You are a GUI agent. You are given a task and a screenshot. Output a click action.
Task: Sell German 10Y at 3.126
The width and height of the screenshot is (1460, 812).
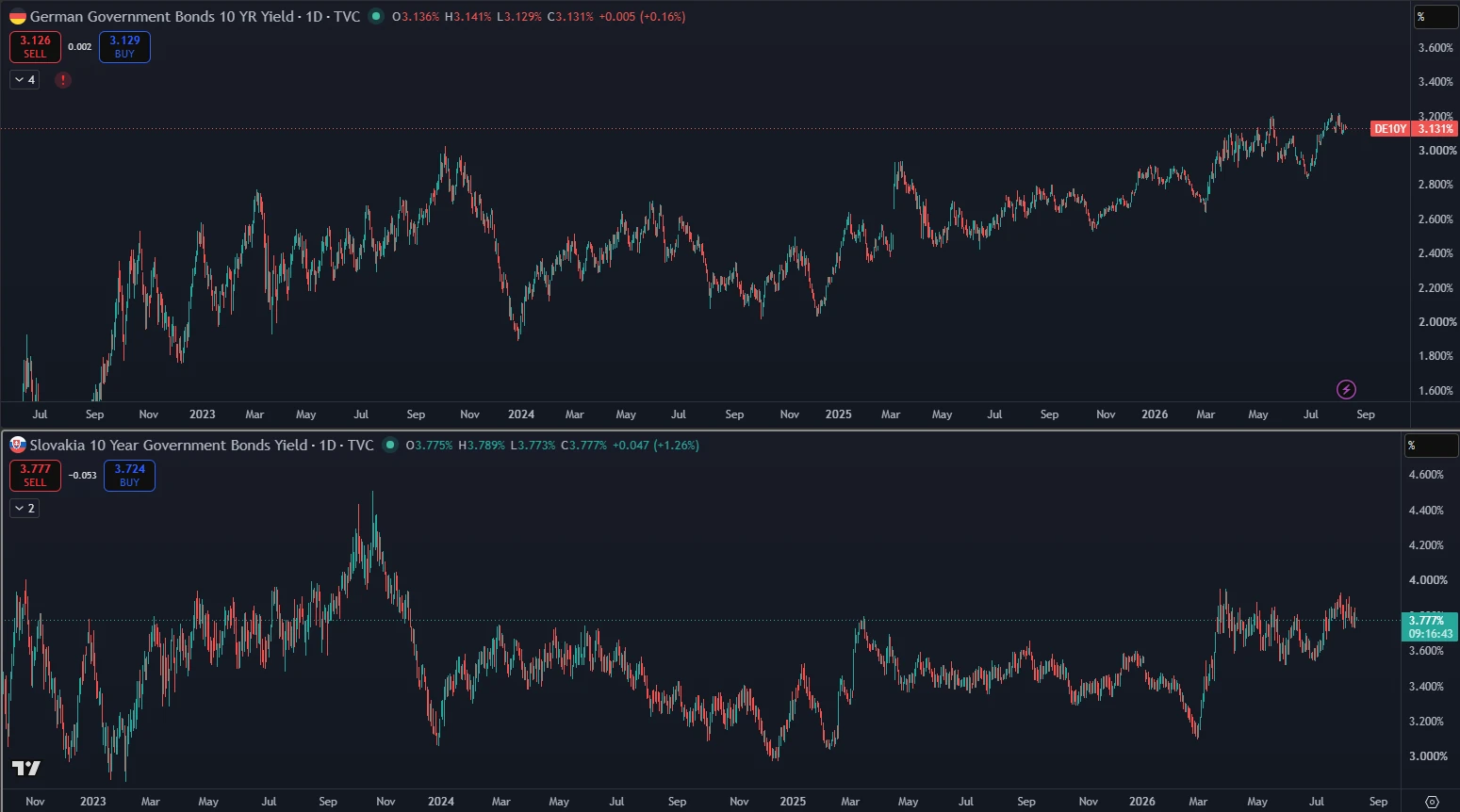tap(35, 47)
